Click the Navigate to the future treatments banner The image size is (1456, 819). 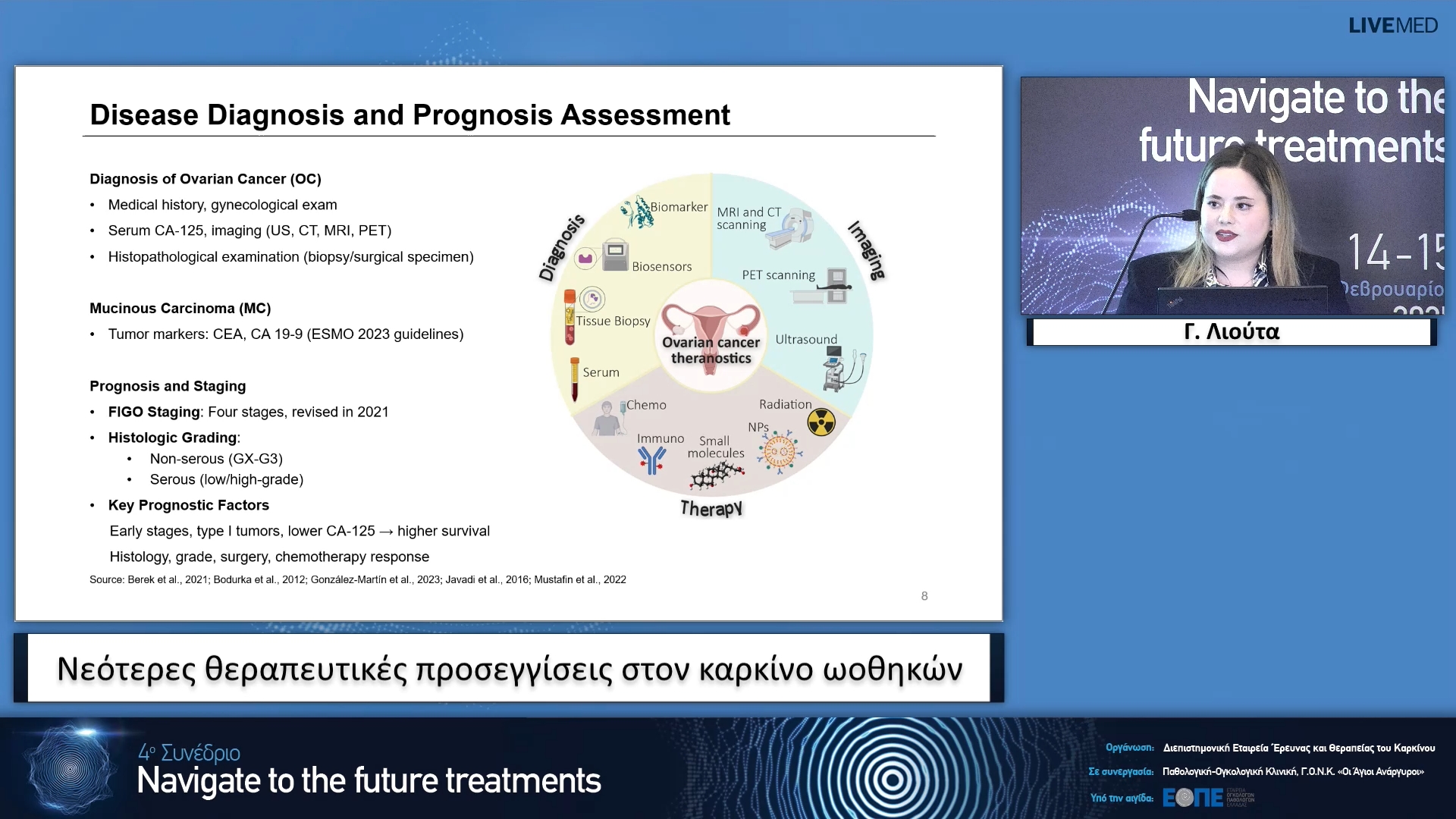369,780
